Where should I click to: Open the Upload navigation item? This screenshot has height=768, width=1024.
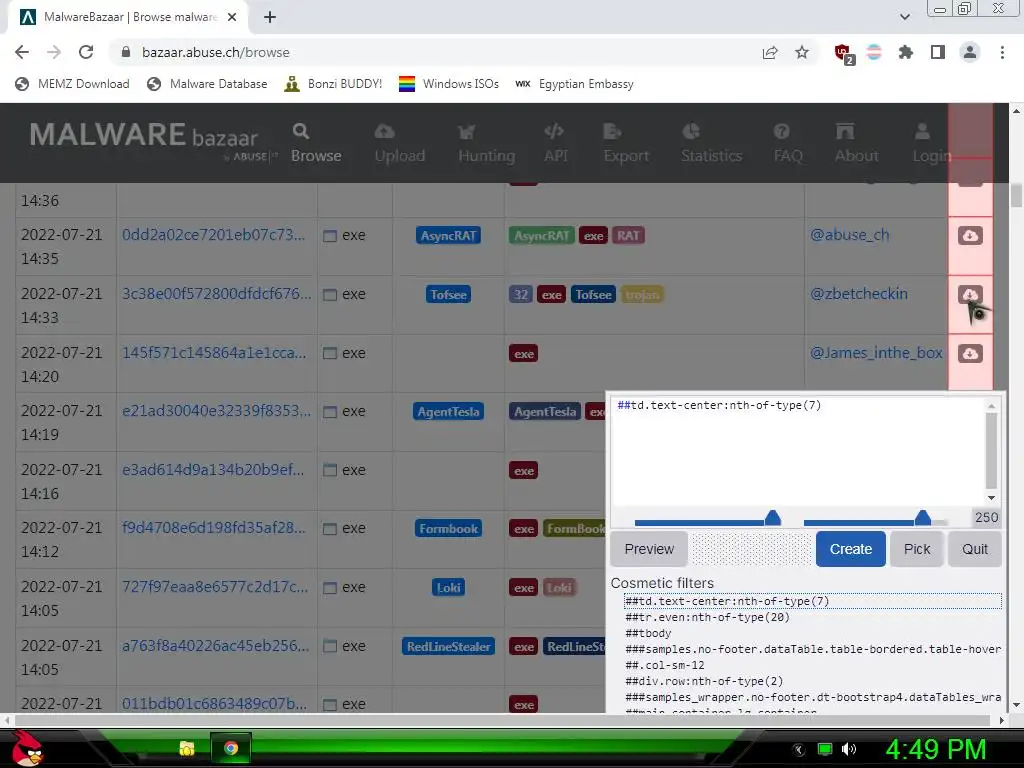tap(400, 143)
